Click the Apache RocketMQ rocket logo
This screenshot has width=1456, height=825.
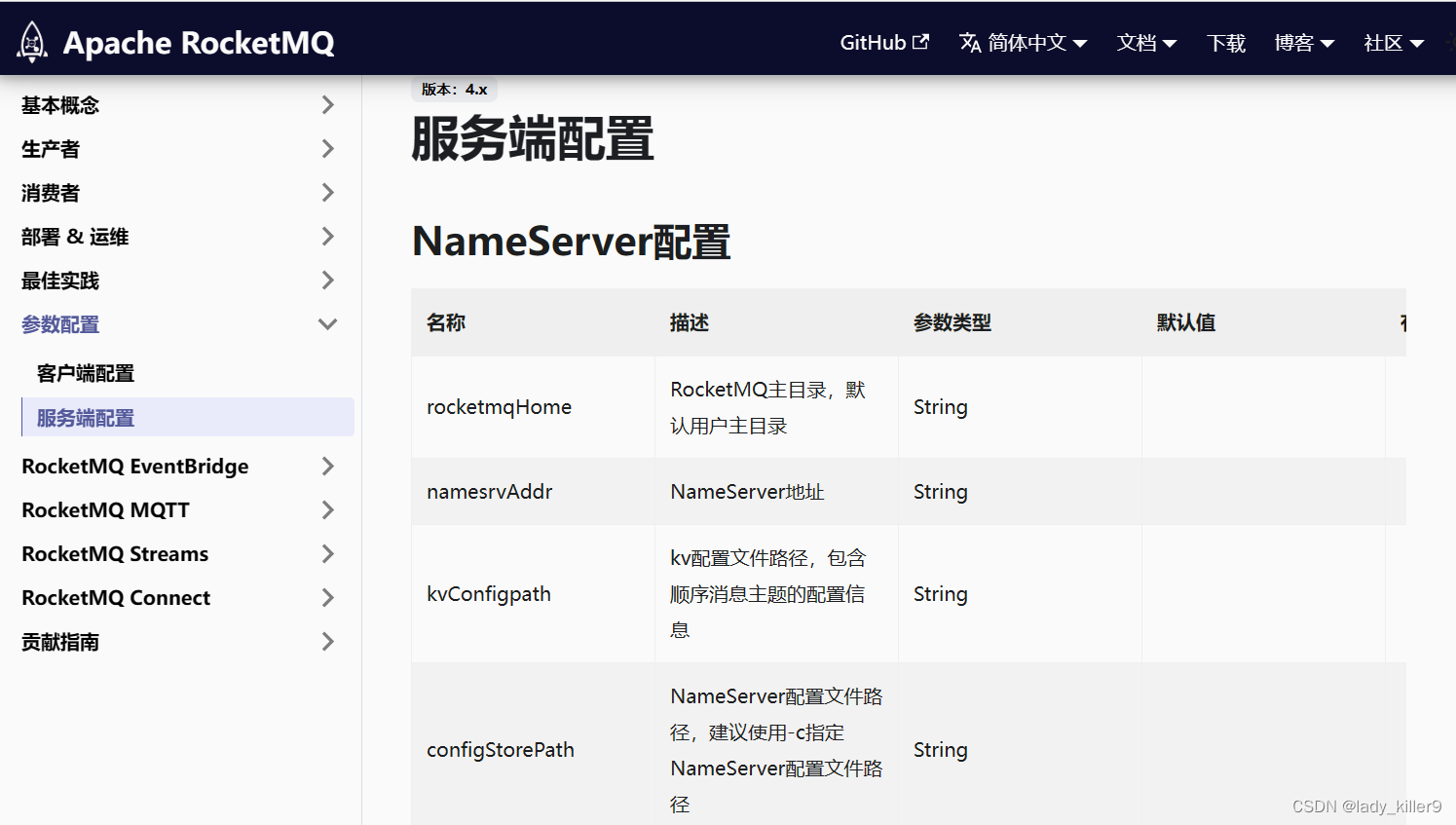click(32, 42)
